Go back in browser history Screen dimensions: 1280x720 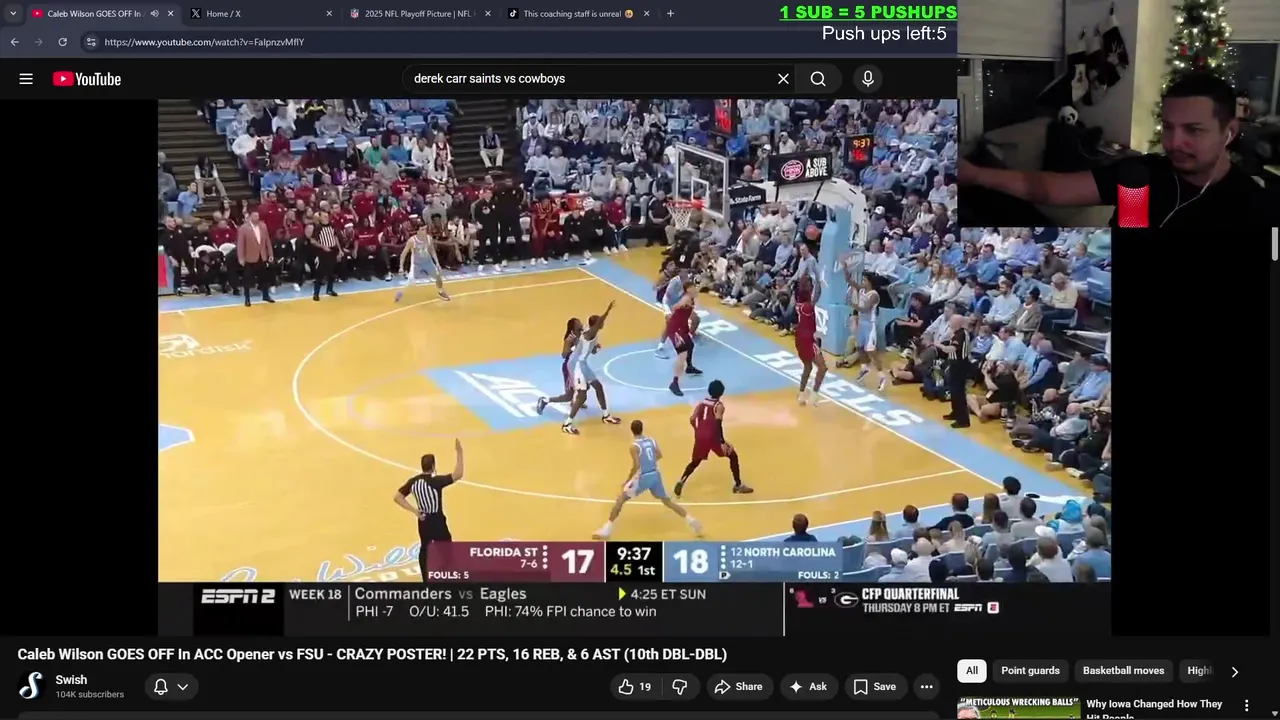[14, 42]
